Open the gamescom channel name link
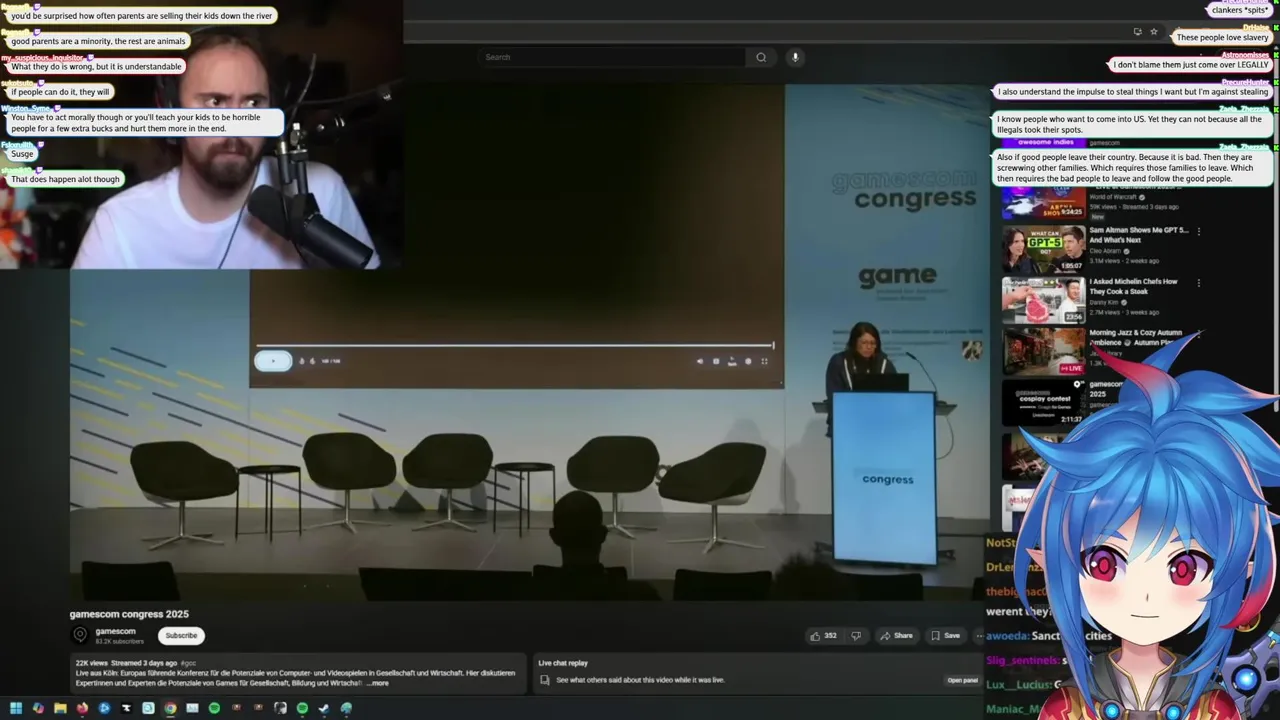The image size is (1280, 720). pos(115,631)
